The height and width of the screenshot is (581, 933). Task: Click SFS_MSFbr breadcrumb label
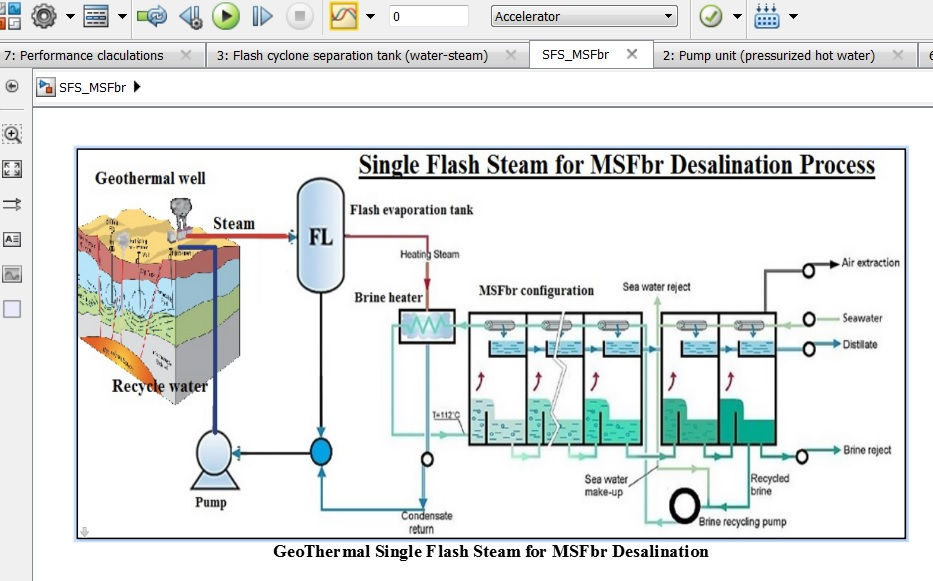pyautogui.click(x=92, y=88)
